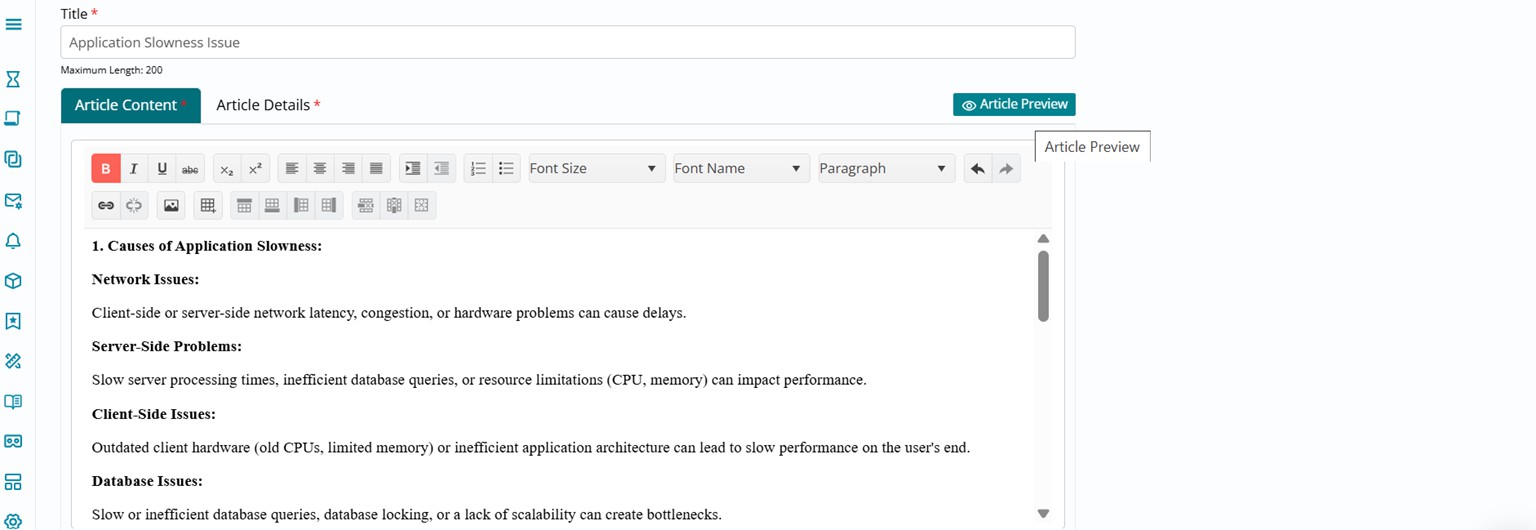
Task: Insert numbered list
Action: coord(478,168)
